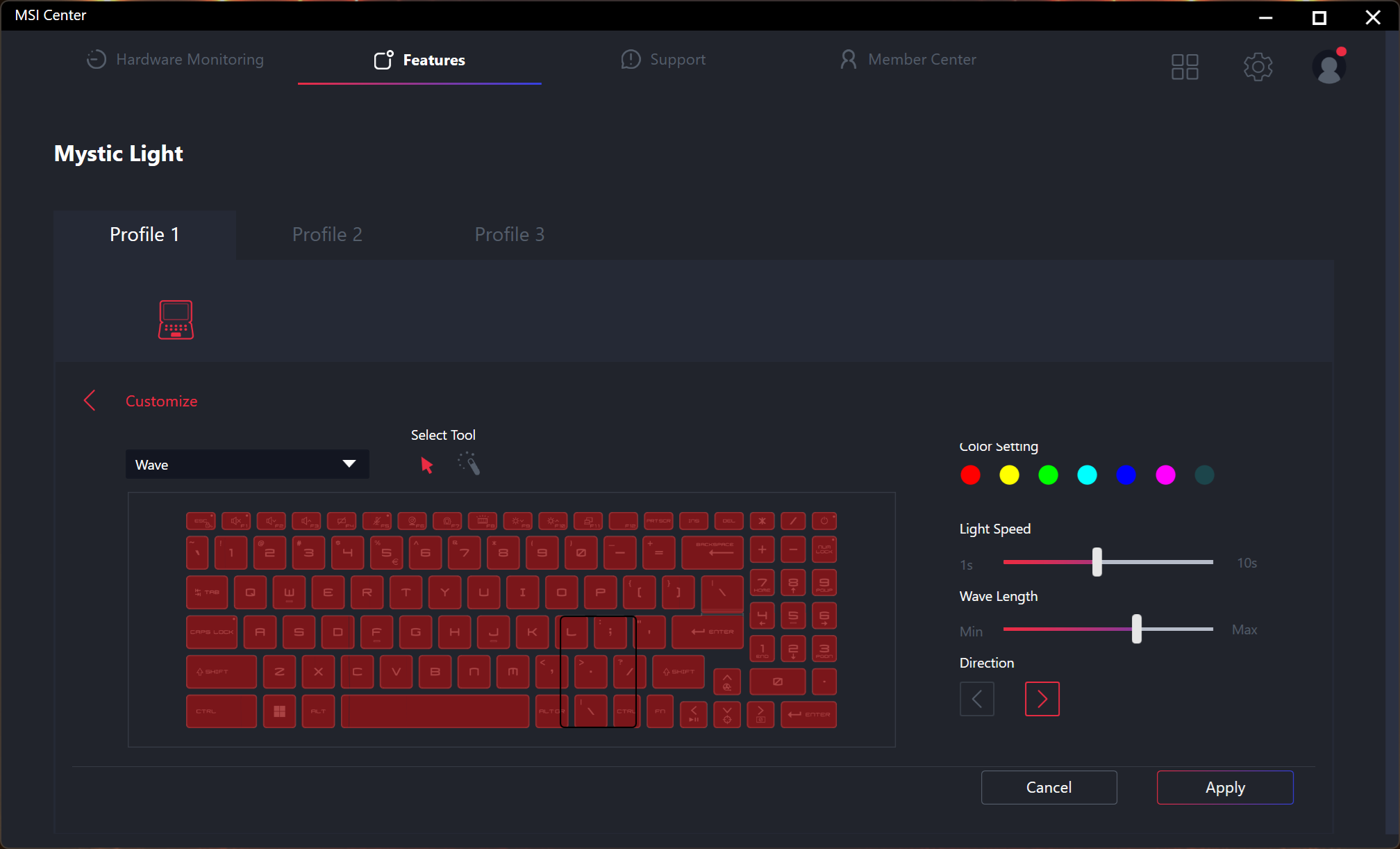This screenshot has height=849, width=1400.
Task: Select the Del key on the keyboard
Action: point(729,521)
